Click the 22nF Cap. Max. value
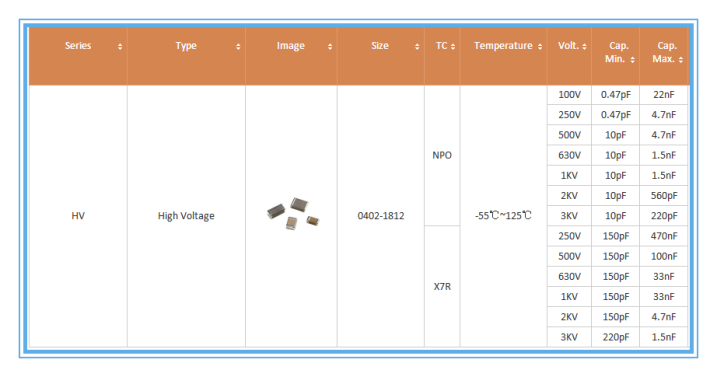Viewport: 717px width, 377px height. tap(663, 95)
